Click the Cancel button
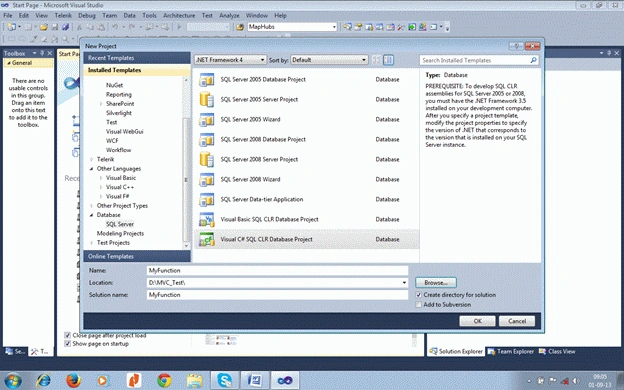Image resolution: width=624 pixels, height=390 pixels. (517, 321)
